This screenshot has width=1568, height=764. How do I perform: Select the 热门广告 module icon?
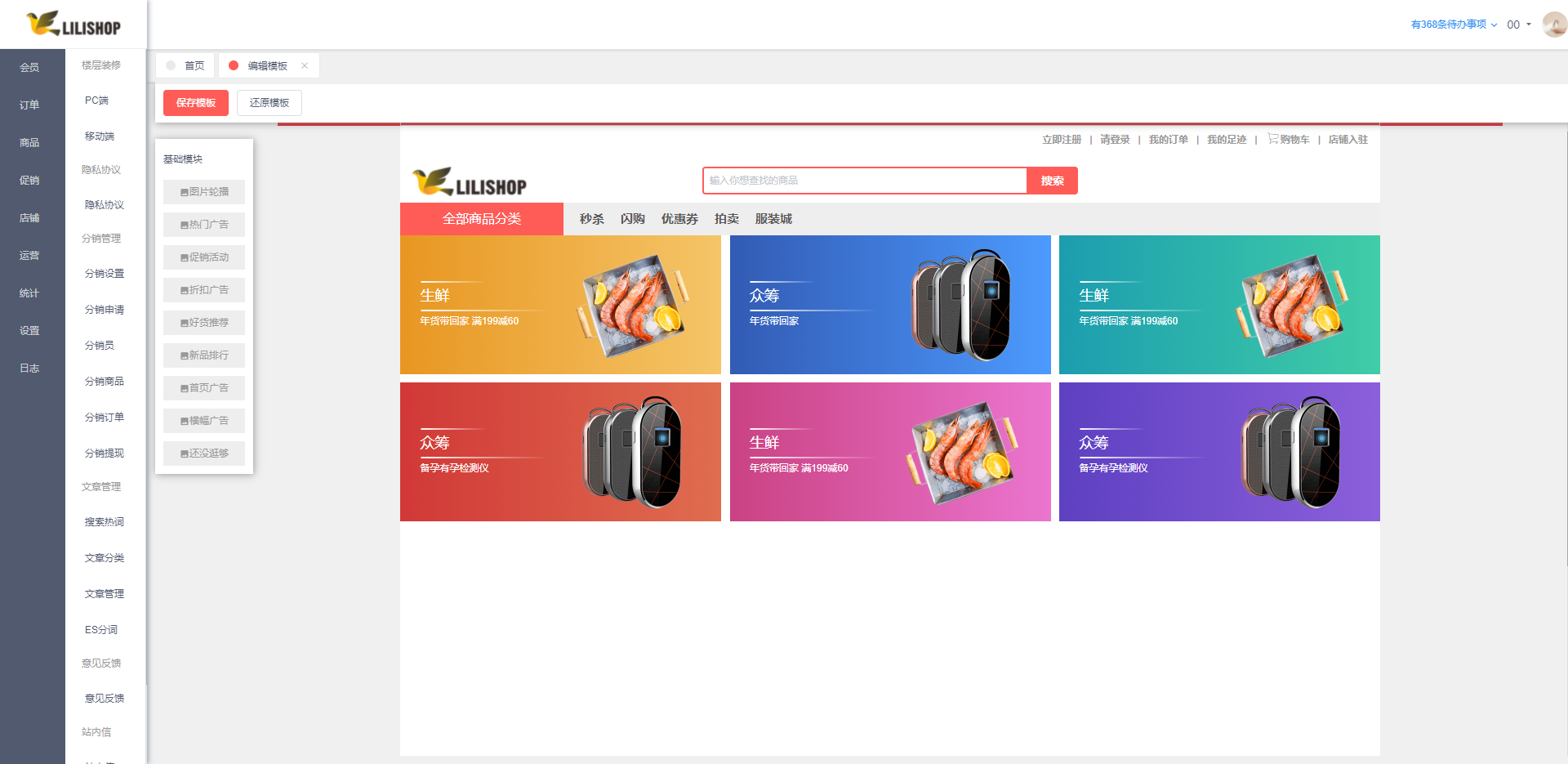click(x=185, y=225)
